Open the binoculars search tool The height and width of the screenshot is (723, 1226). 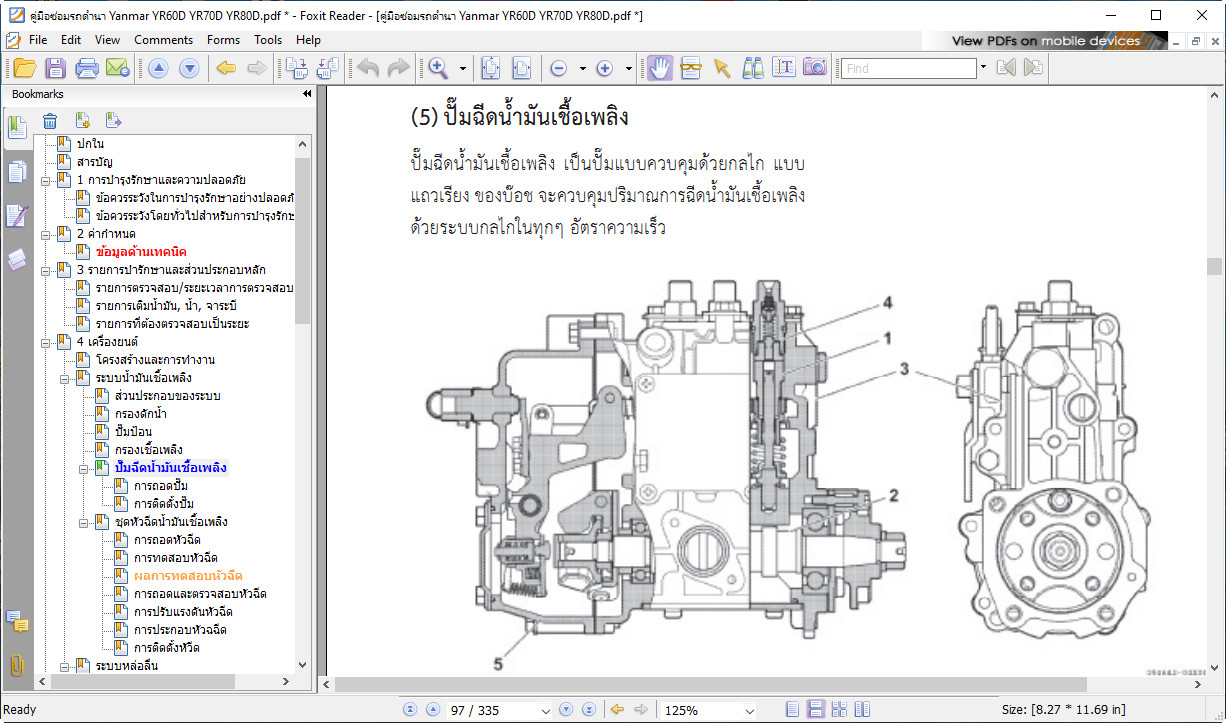pos(753,68)
